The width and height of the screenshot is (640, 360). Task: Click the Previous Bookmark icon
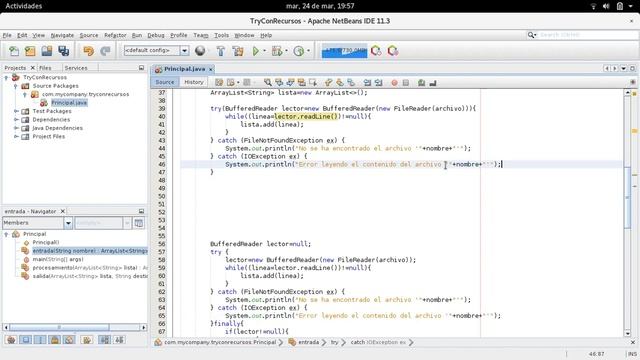click(x=329, y=83)
